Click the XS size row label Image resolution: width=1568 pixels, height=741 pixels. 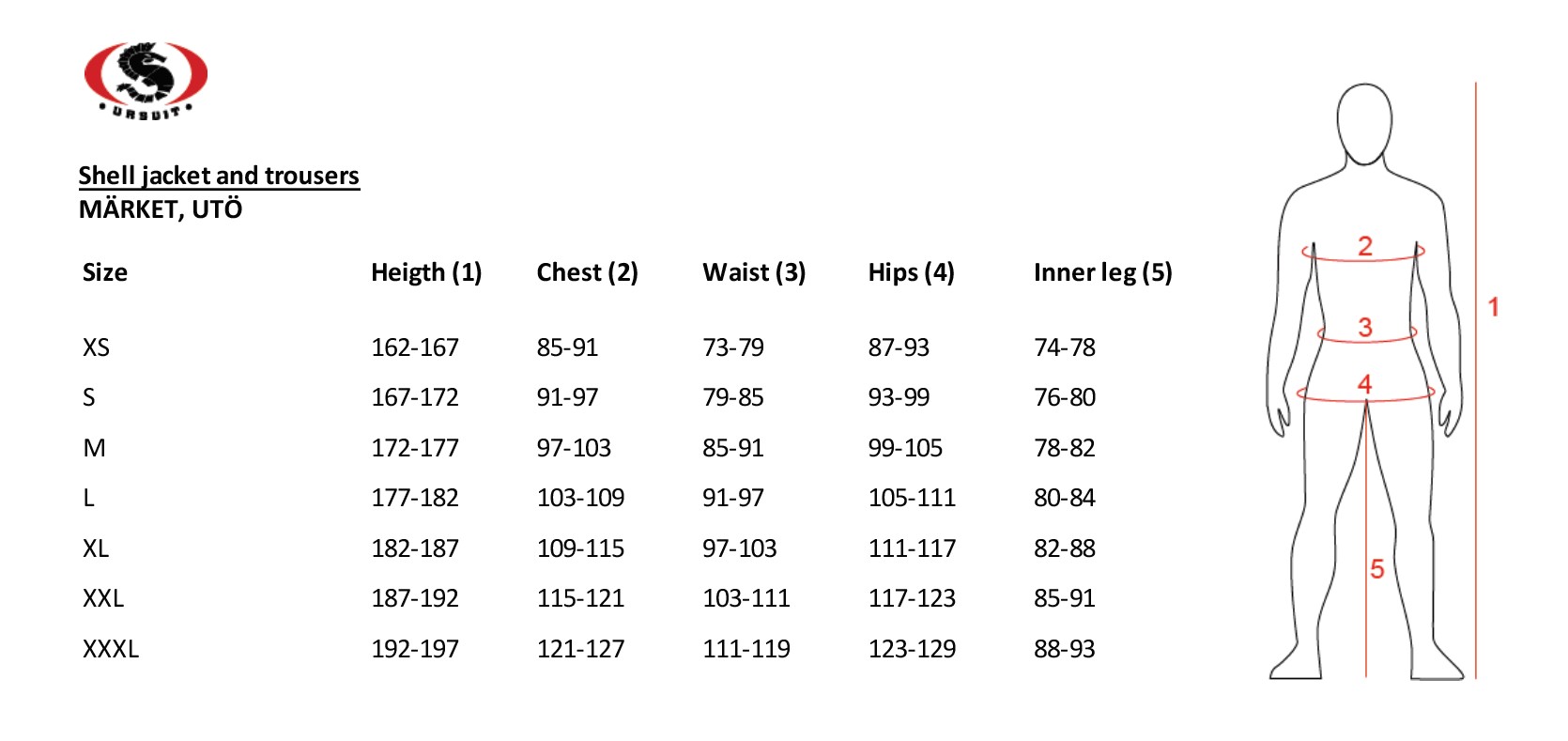click(x=96, y=347)
